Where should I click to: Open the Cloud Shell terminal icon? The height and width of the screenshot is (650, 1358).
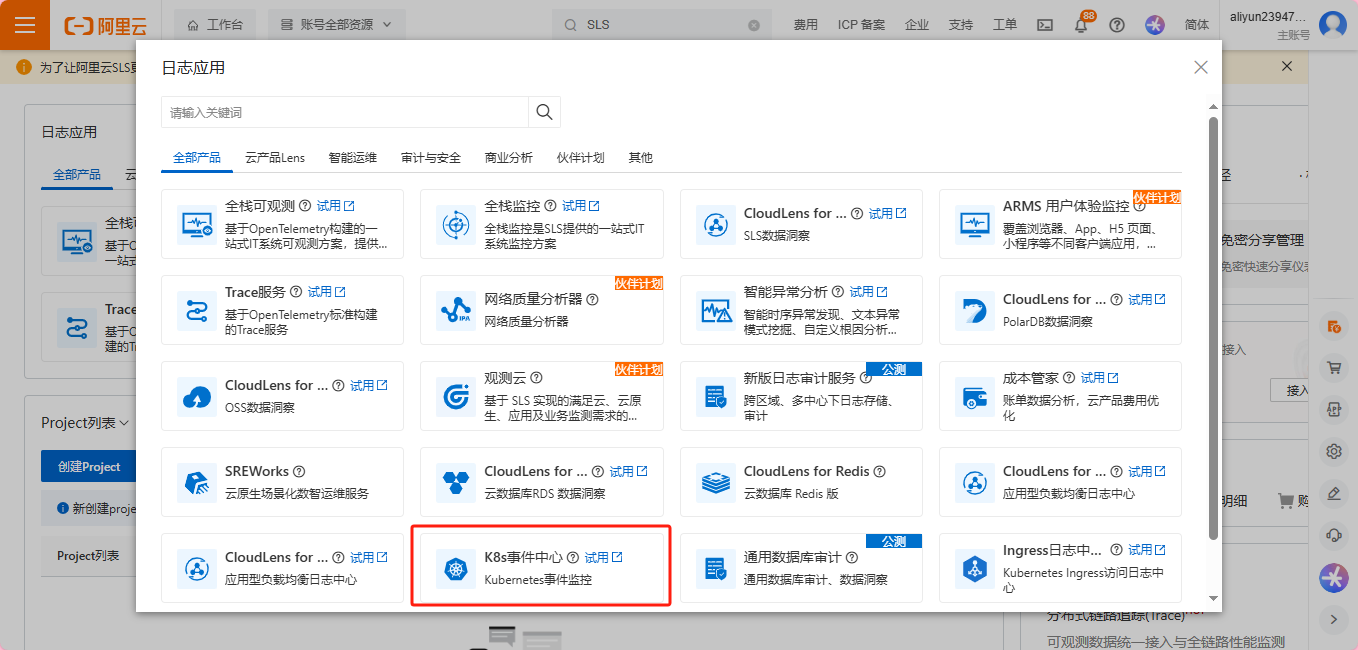(x=1045, y=25)
